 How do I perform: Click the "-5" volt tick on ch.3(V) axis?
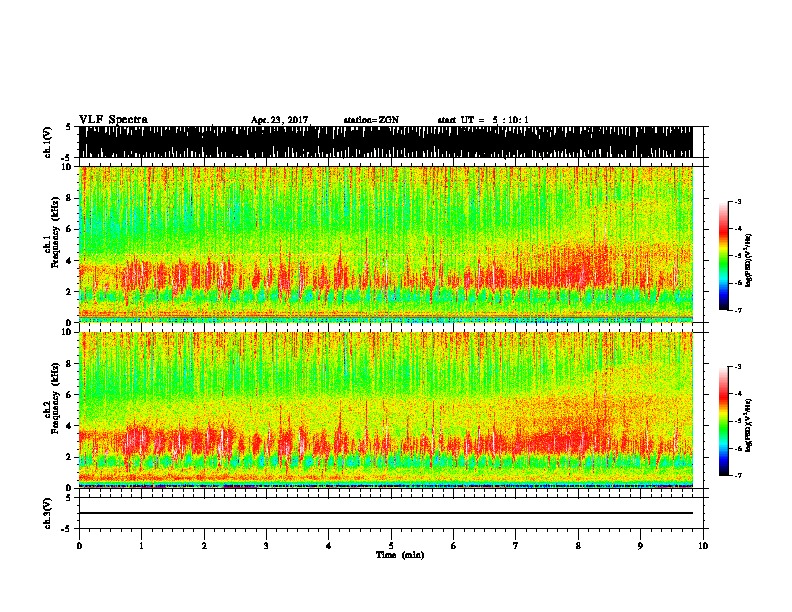pyautogui.click(x=67, y=529)
